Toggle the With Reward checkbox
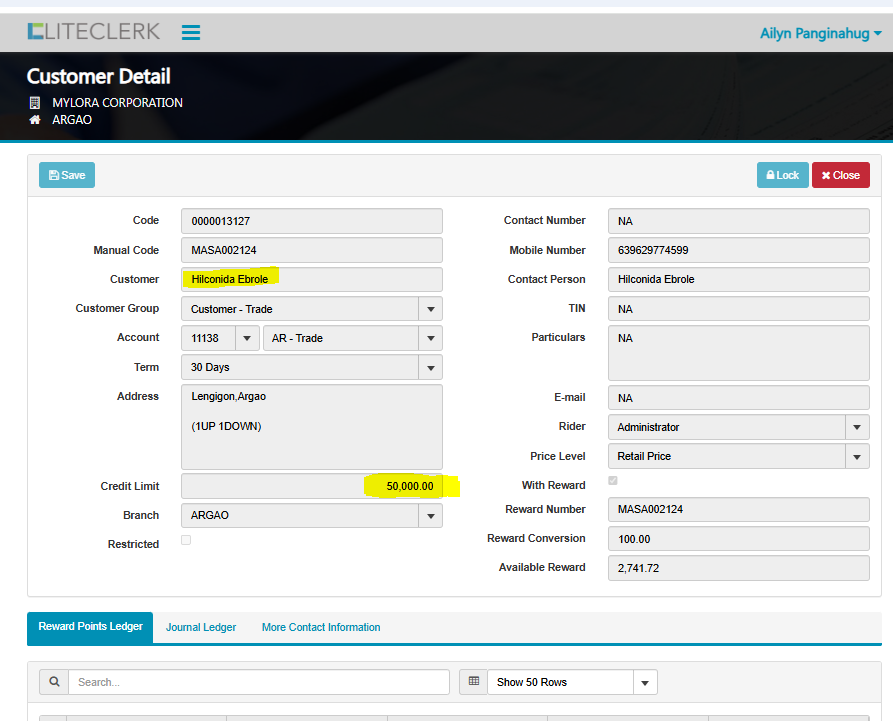The width and height of the screenshot is (893, 721). (613, 481)
